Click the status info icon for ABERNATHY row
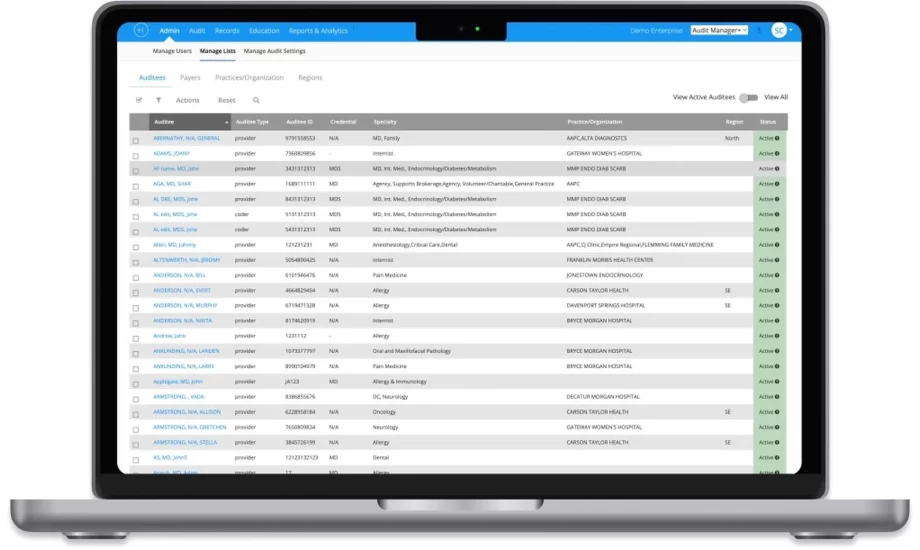Viewport: 920px width, 550px height. [777, 139]
